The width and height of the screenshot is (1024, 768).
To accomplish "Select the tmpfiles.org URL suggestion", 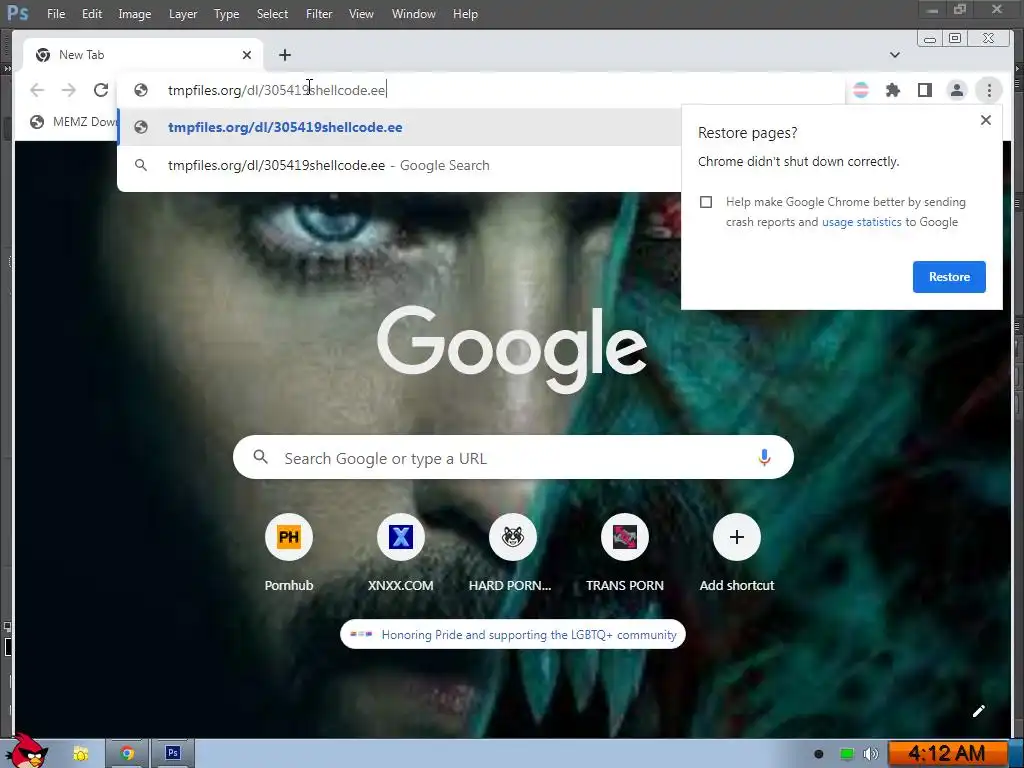I will click(400, 127).
